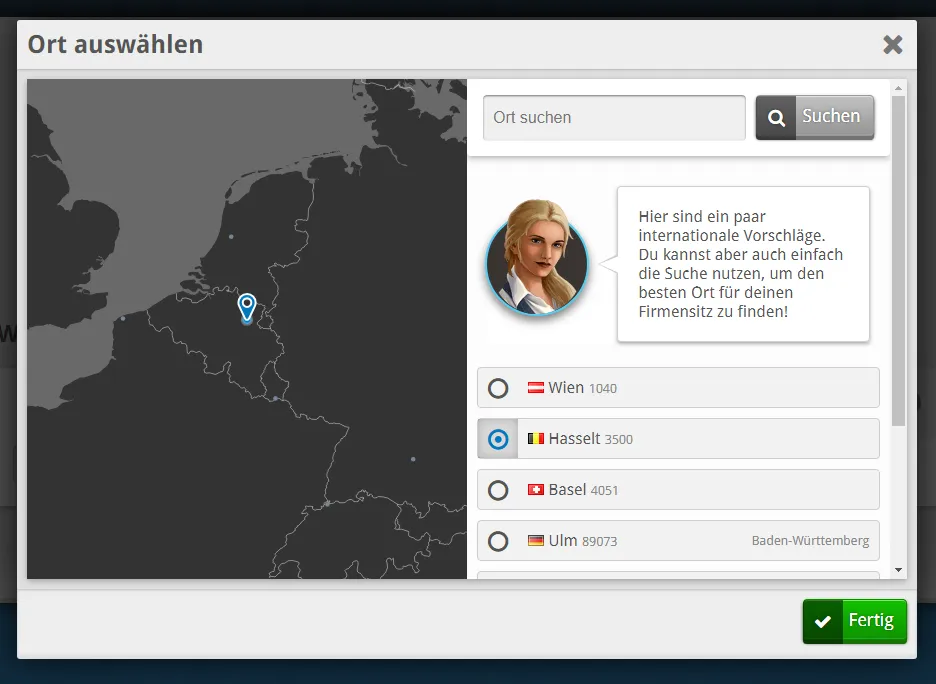Click the Swiss flag icon next to Basel
This screenshot has width=936, height=684.
tap(536, 490)
